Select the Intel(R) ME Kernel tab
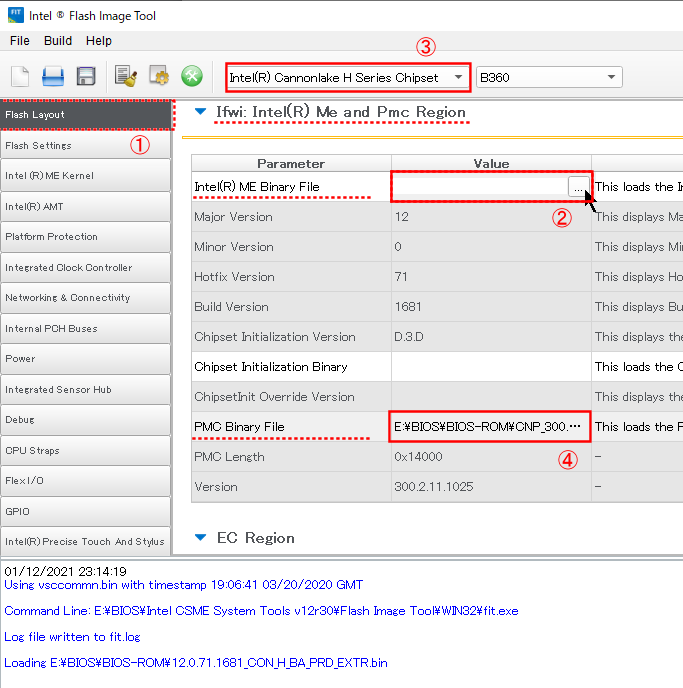 pos(85,176)
